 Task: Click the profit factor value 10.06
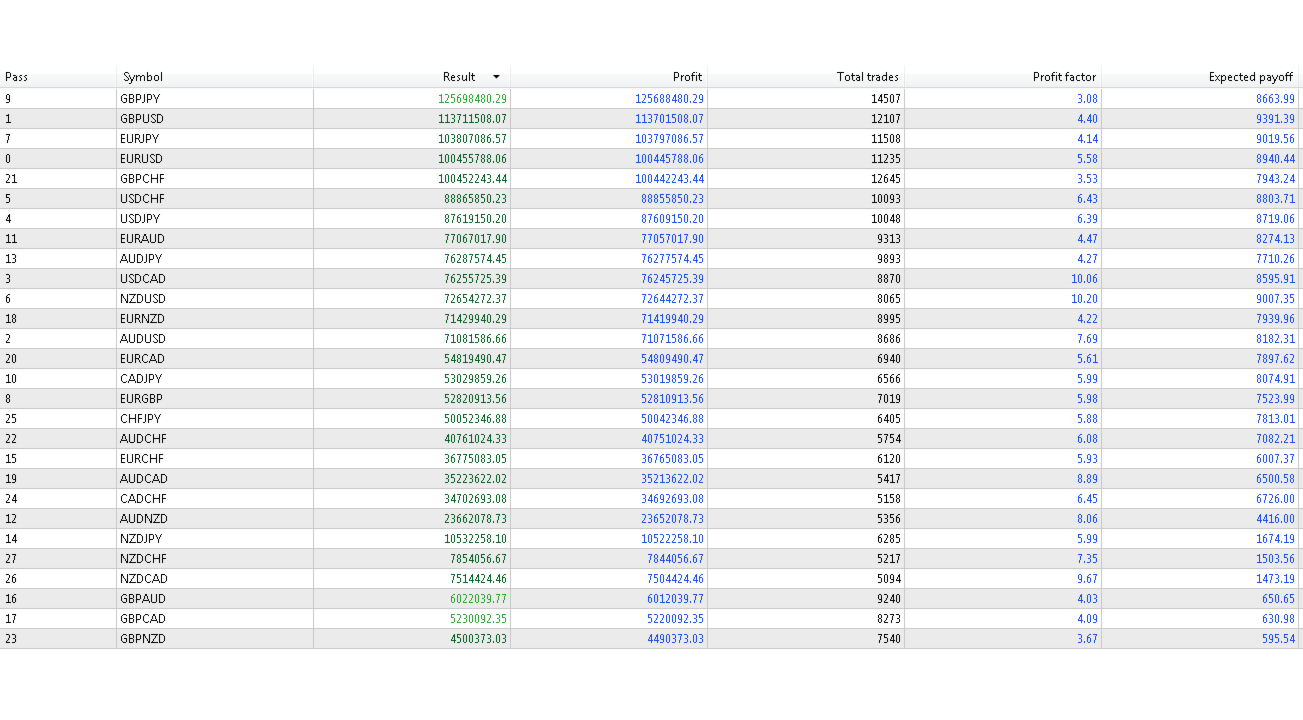click(1084, 279)
